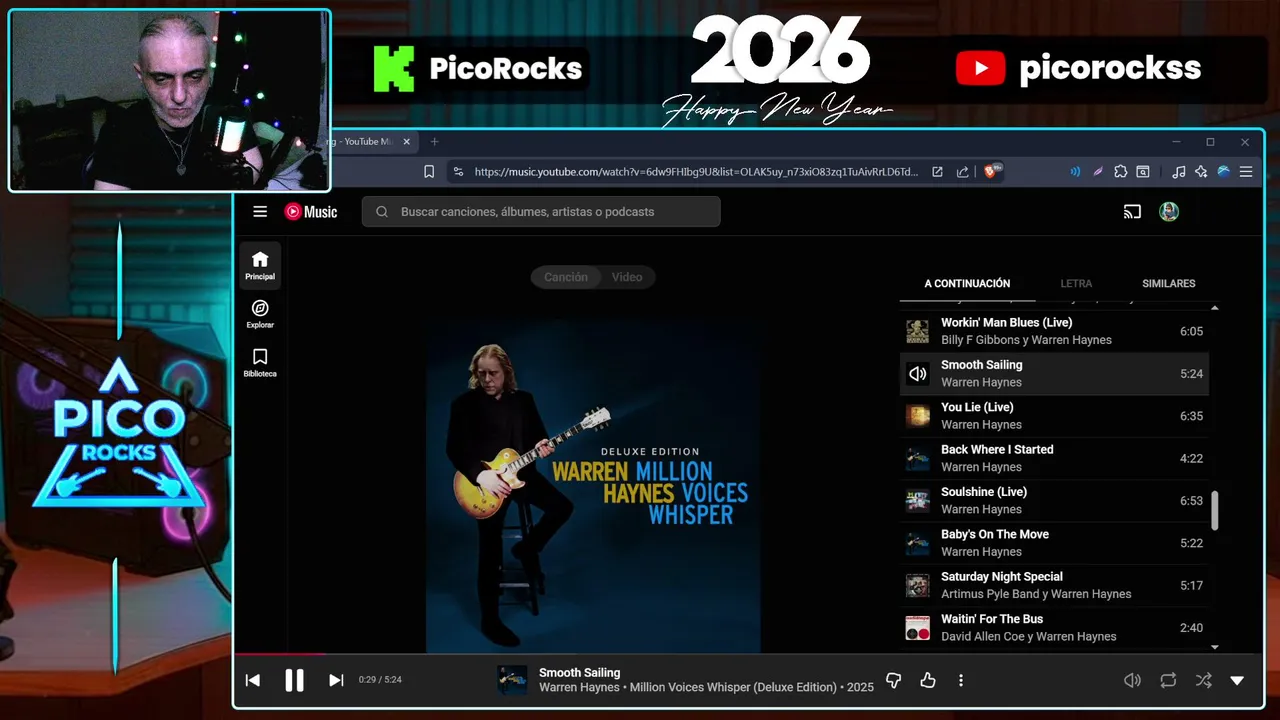Mute the player volume

[1132, 680]
